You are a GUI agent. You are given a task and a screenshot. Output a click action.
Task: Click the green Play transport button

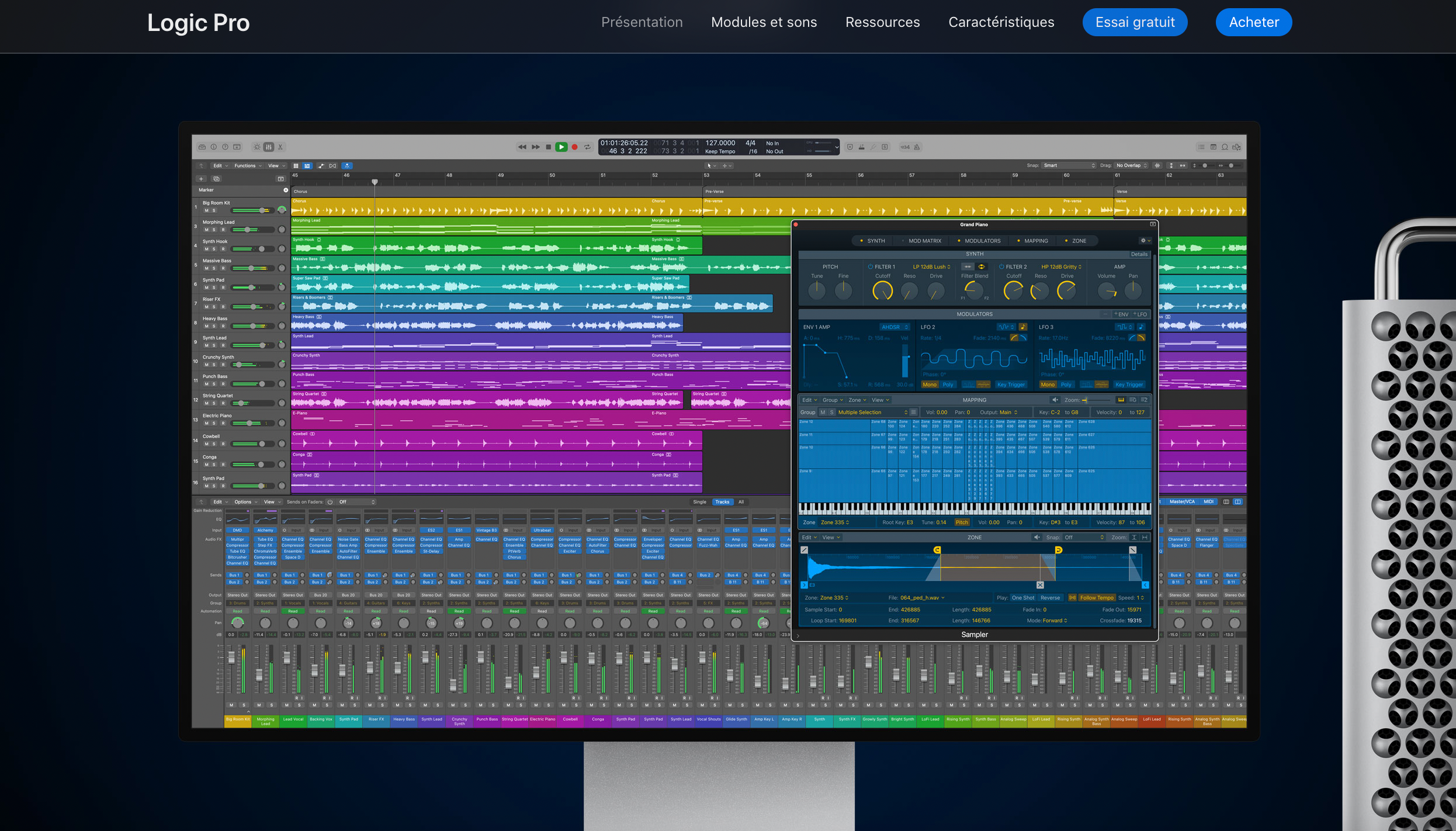561,147
